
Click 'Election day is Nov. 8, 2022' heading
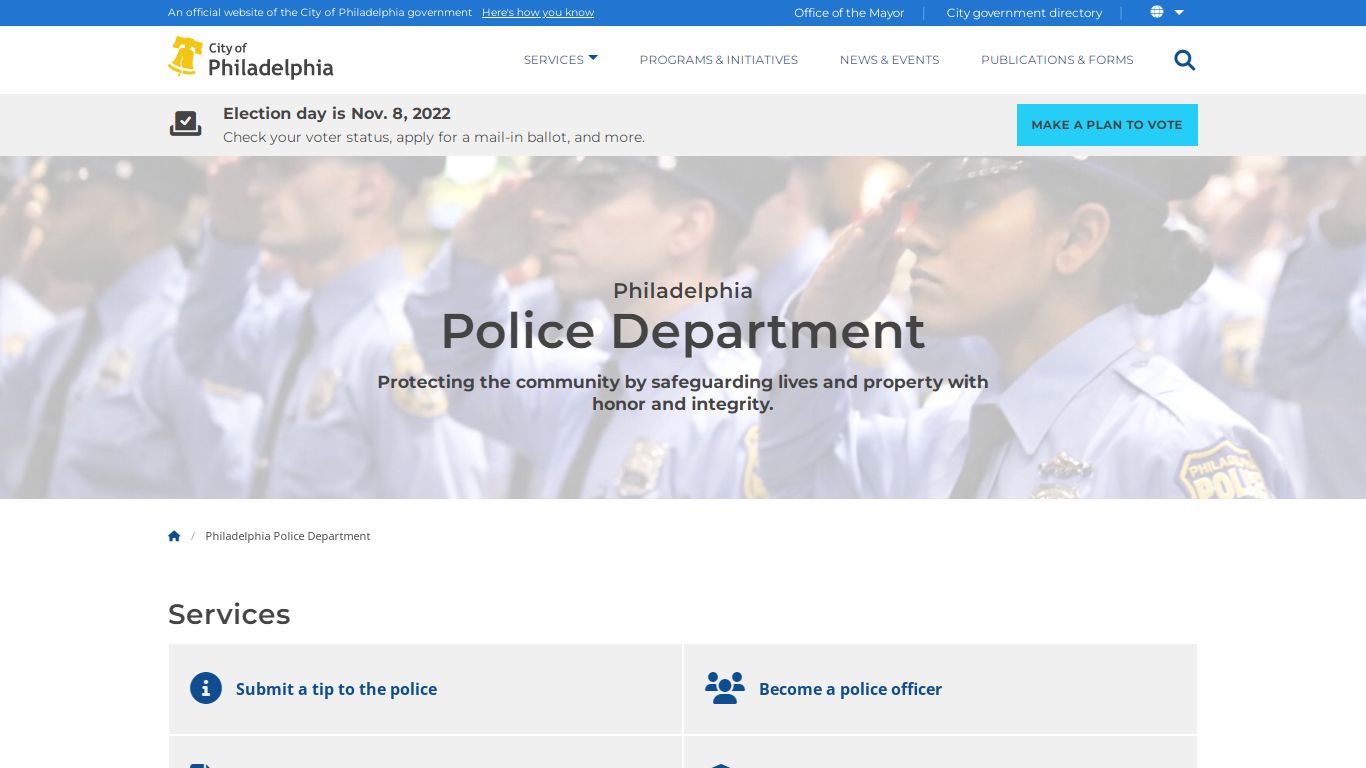tap(337, 113)
